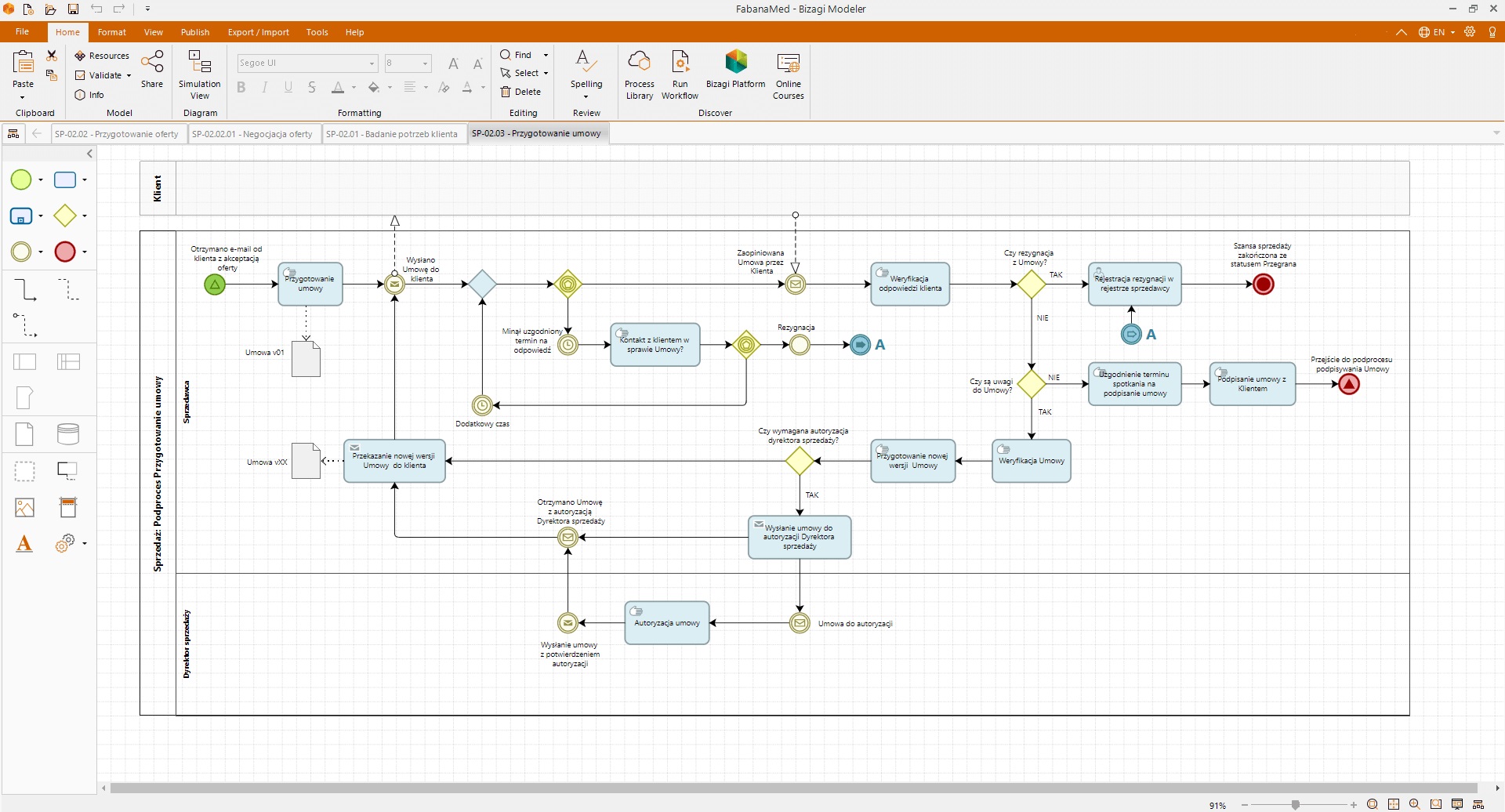Expand the EN language dropdown
The image size is (1505, 812).
[1452, 32]
